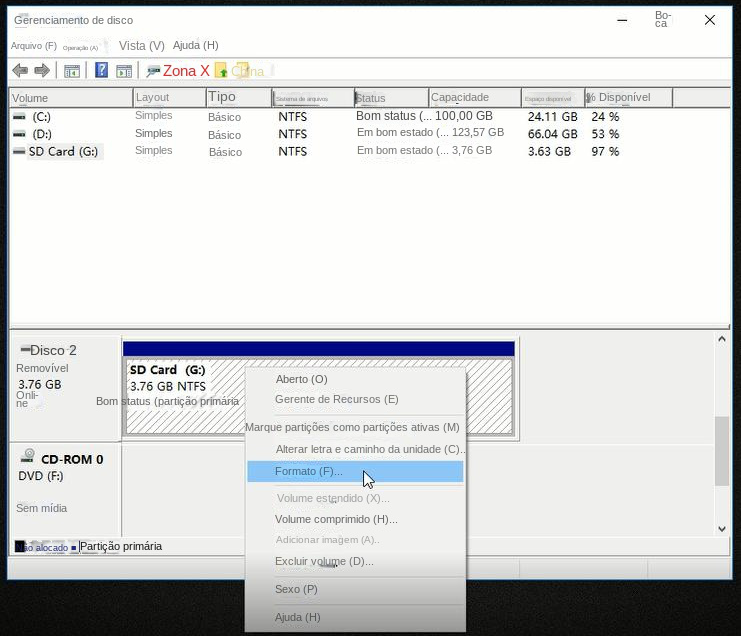
Task: Sort by the Volume column header
Action: tap(30, 98)
